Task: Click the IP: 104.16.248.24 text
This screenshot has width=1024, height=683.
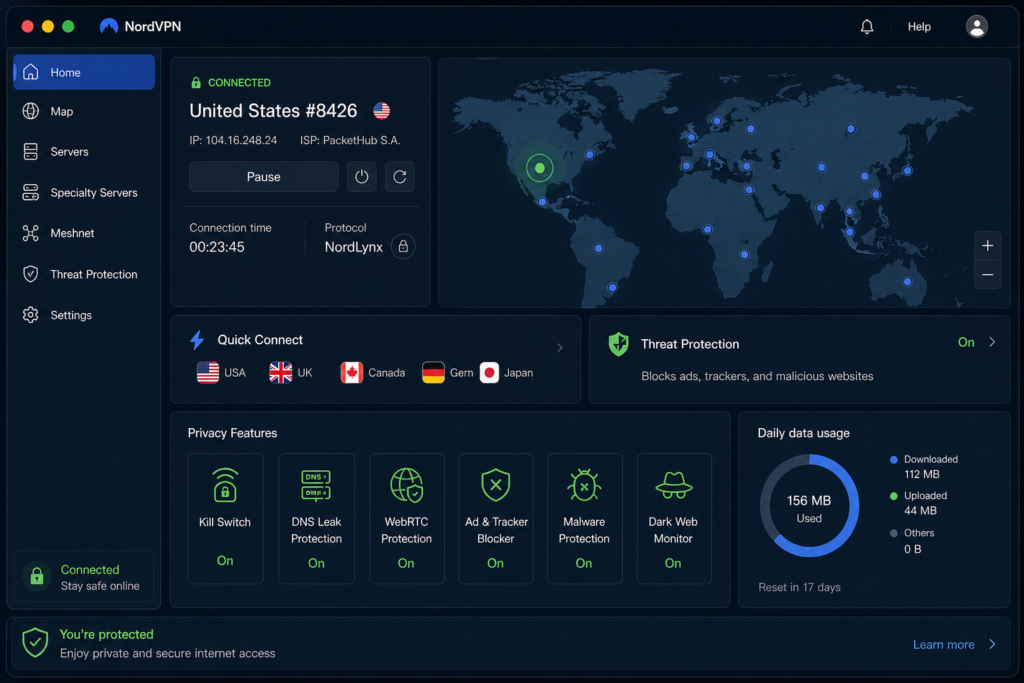Action: 233,140
